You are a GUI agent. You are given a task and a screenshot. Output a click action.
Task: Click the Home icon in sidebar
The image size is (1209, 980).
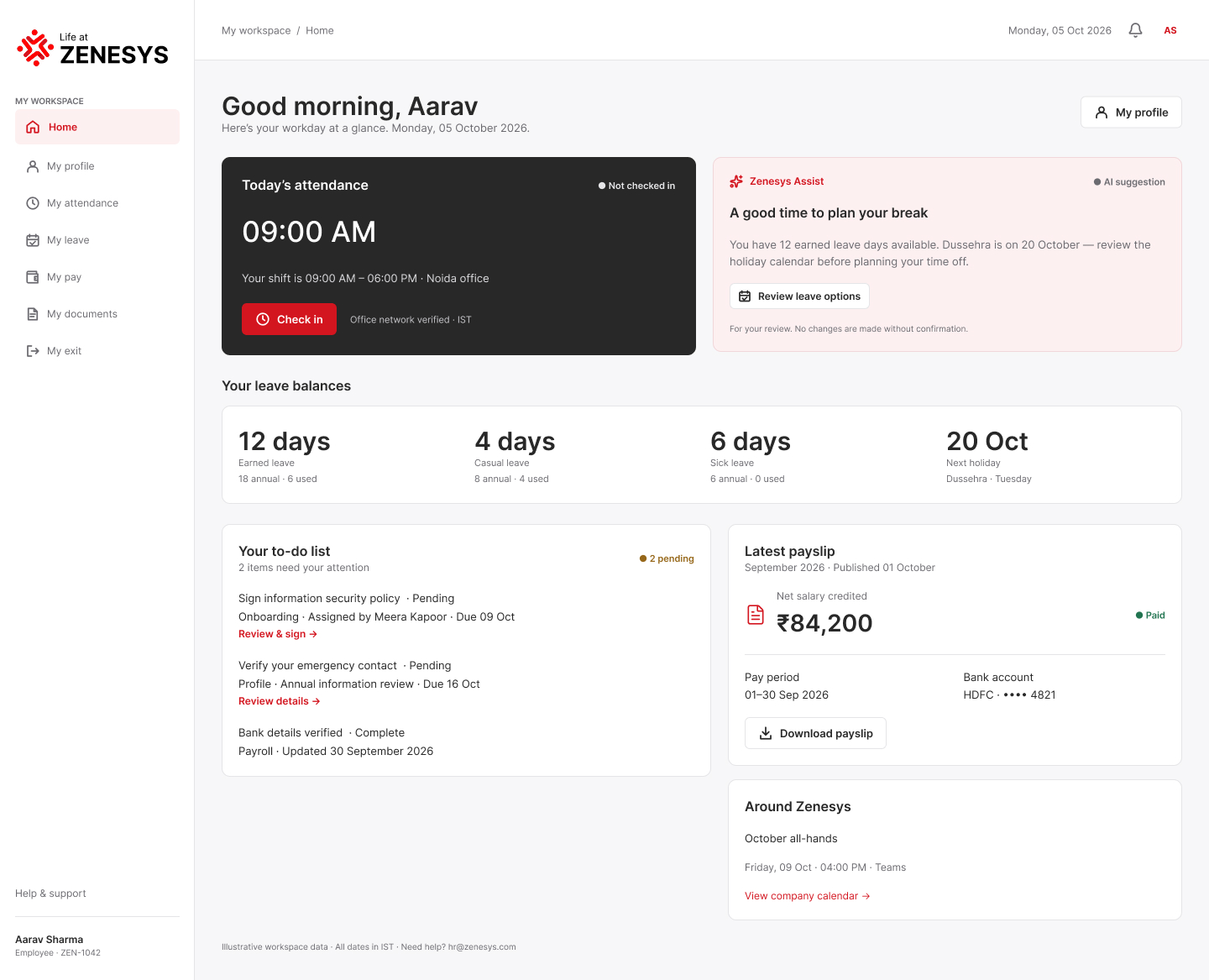[33, 127]
